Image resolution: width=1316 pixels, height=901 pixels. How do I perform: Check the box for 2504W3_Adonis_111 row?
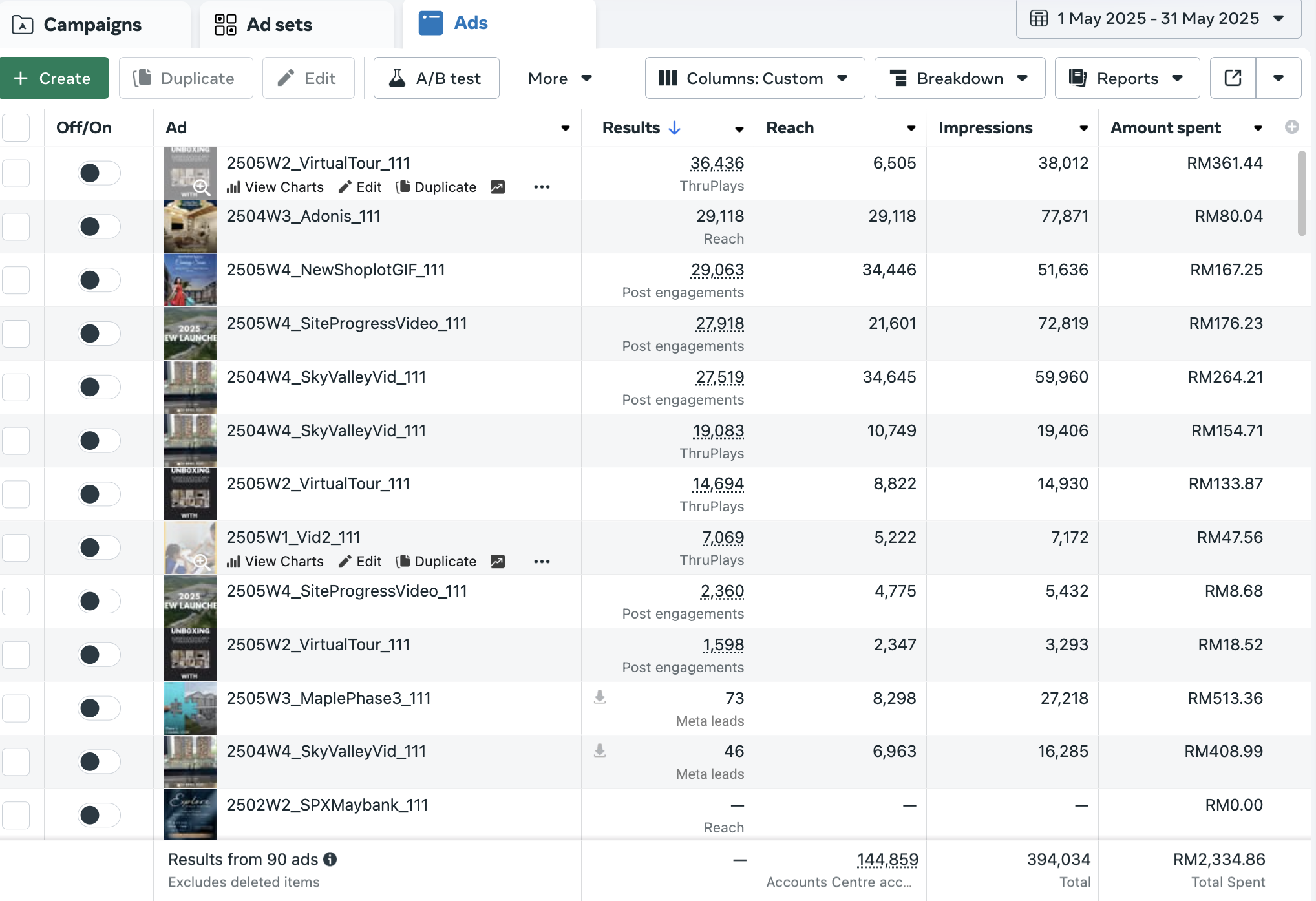tap(16, 226)
